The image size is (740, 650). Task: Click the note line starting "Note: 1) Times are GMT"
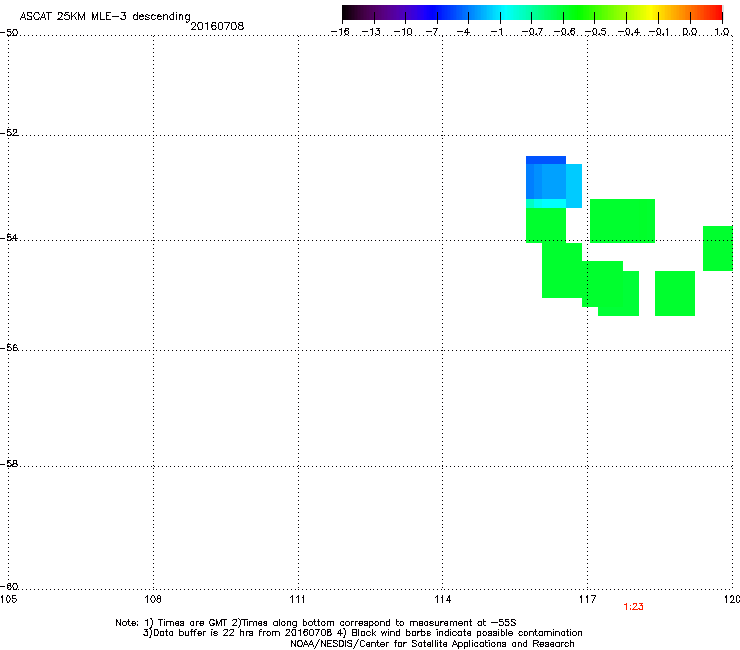coord(316,623)
